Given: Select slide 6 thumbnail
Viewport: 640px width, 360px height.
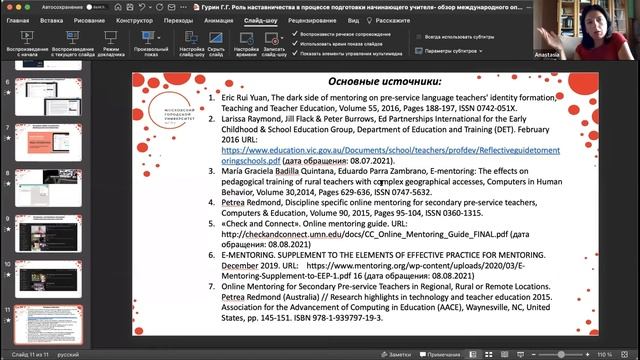Looking at the screenshot, I should click(48, 97).
